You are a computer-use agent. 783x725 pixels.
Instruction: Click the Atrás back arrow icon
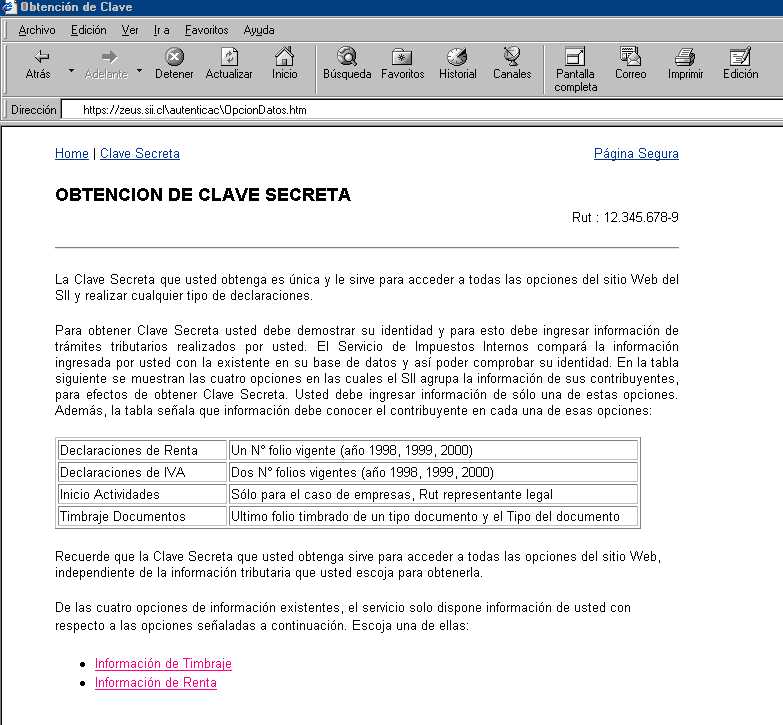39,58
